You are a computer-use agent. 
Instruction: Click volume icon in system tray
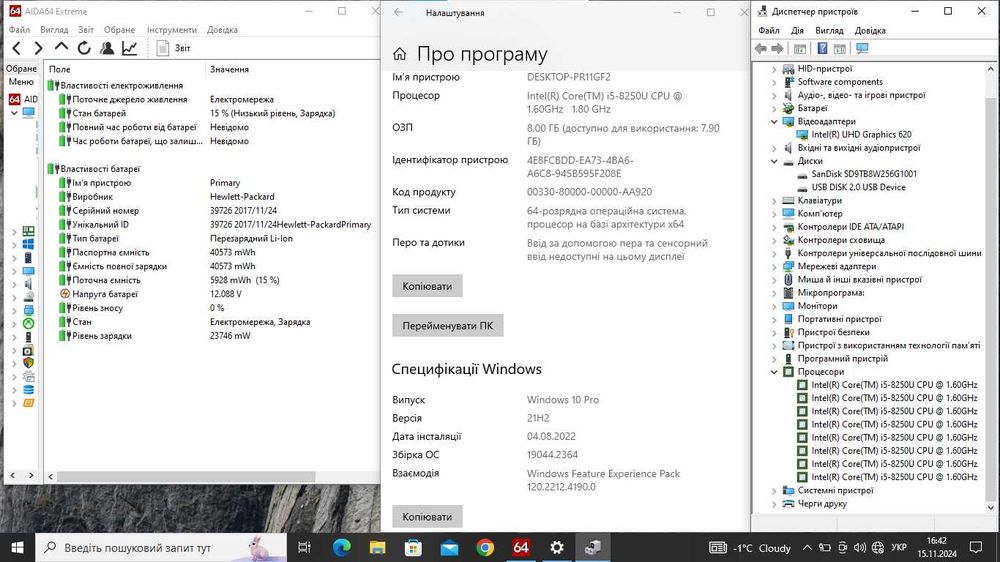coord(860,547)
